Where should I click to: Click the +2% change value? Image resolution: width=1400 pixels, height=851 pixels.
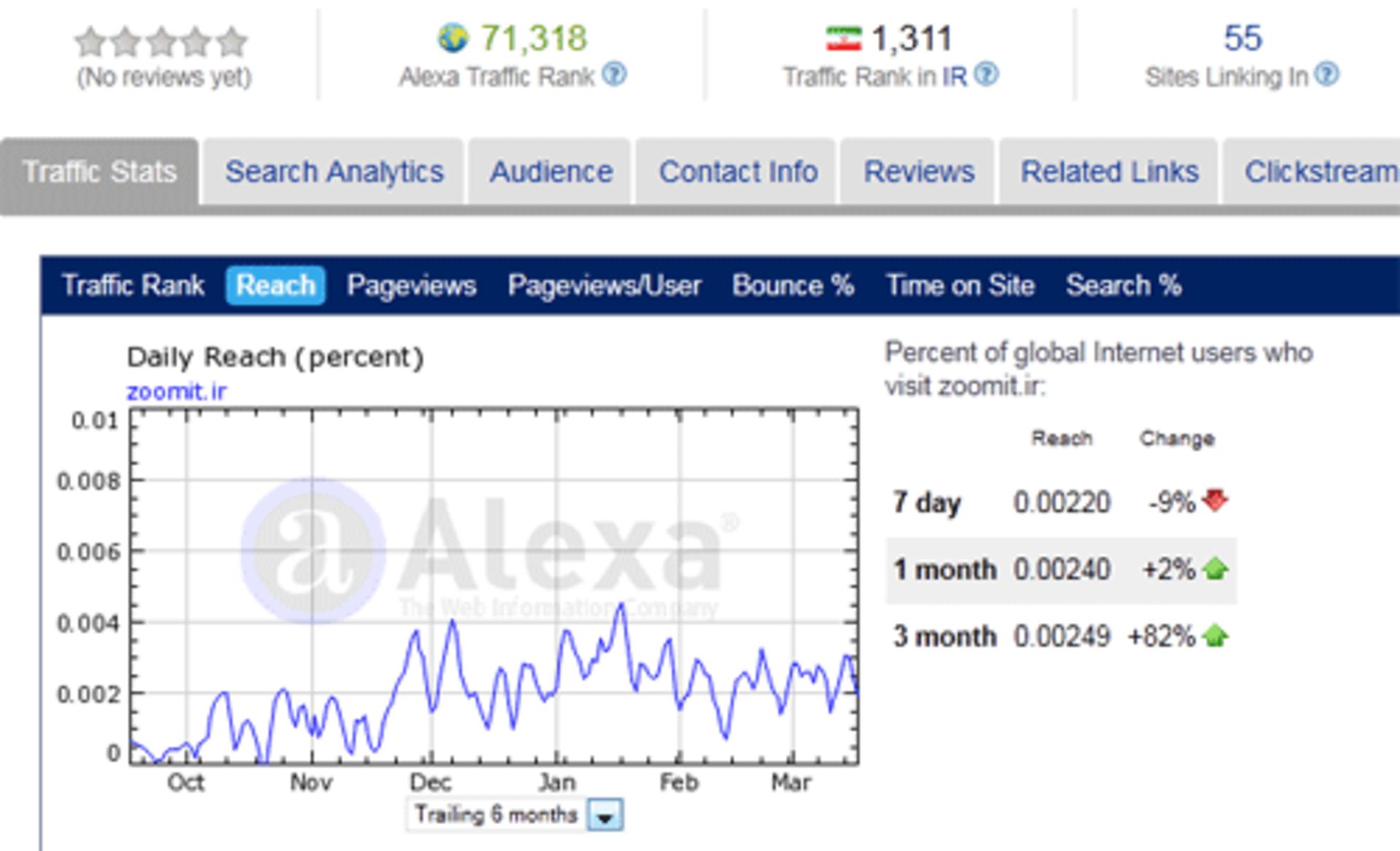[1169, 569]
